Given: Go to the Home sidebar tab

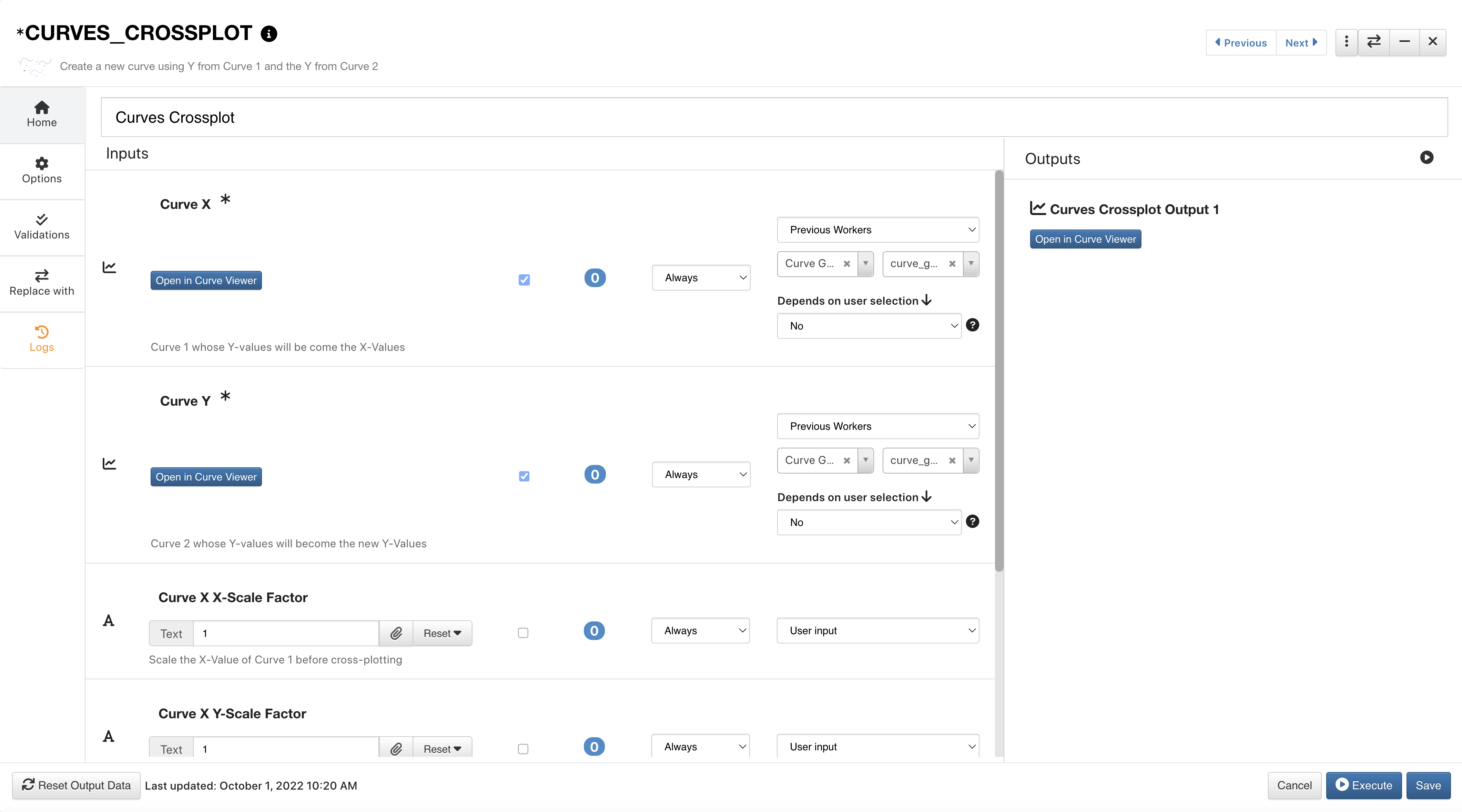Looking at the screenshot, I should coord(42,115).
